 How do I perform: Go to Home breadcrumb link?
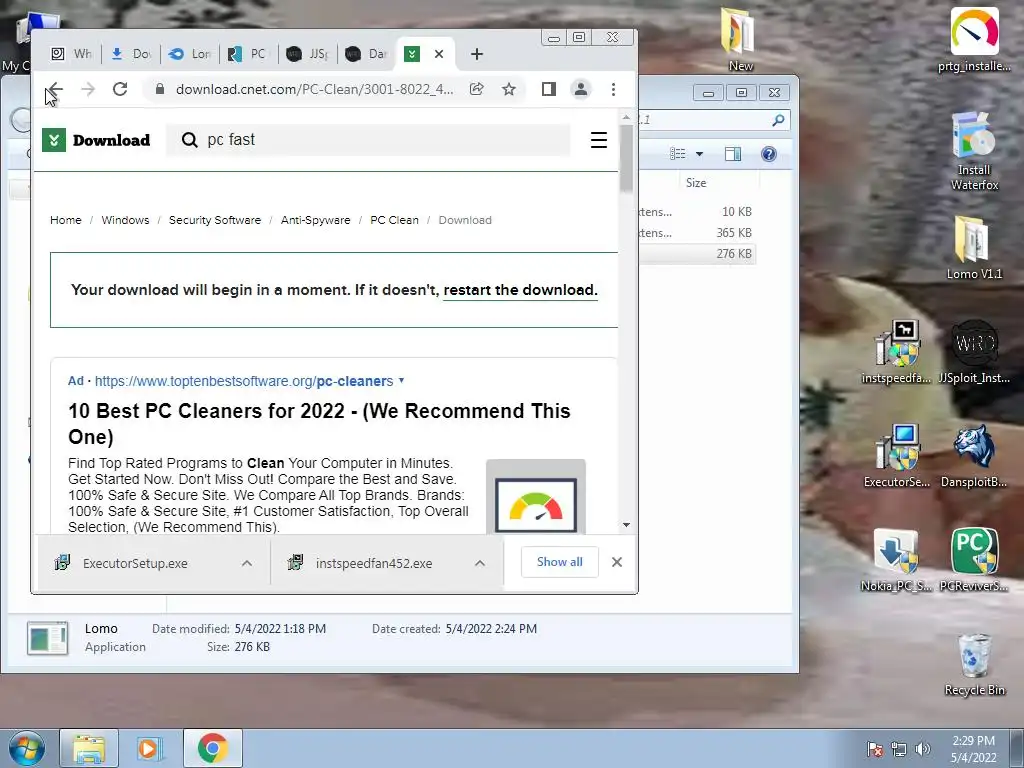point(66,220)
